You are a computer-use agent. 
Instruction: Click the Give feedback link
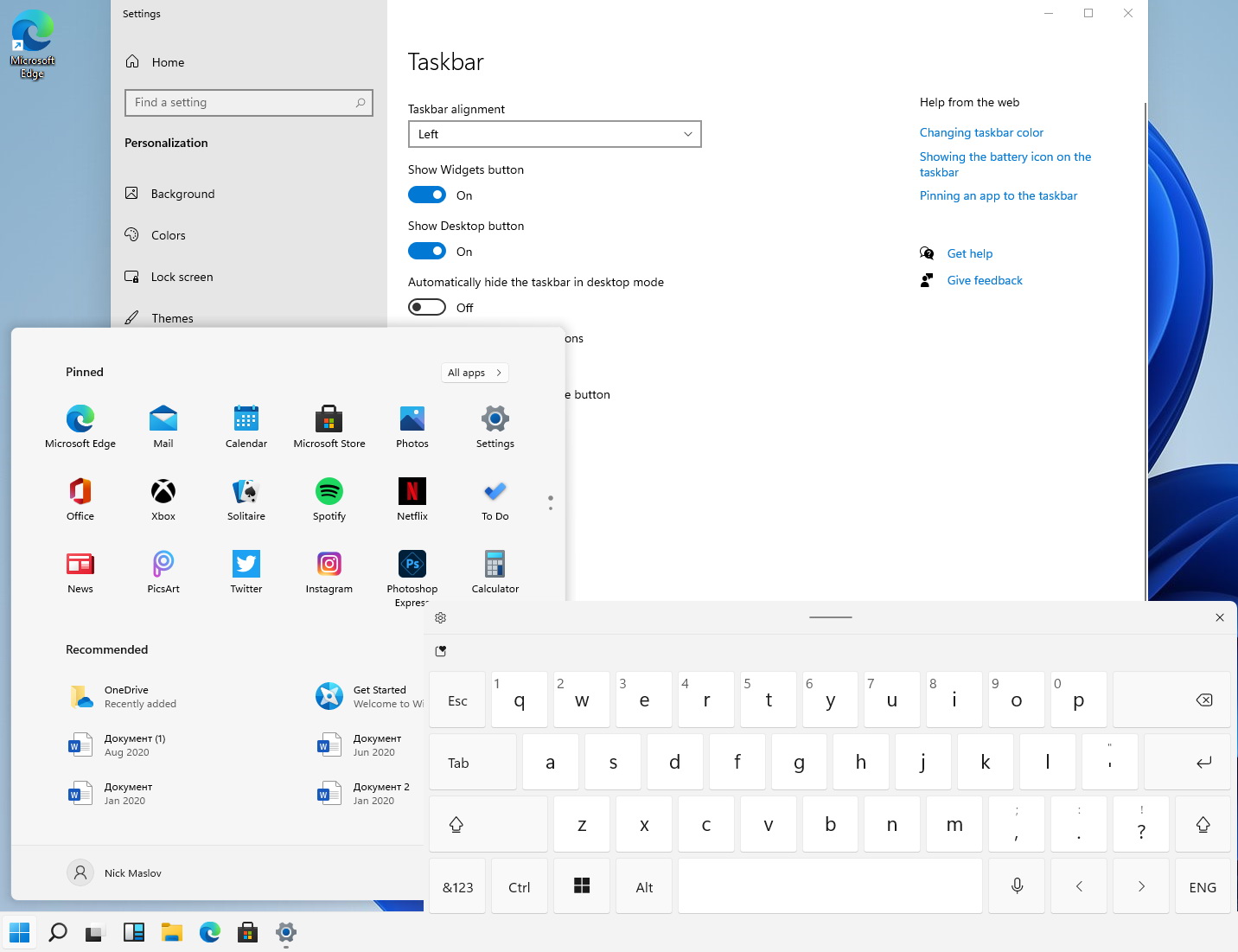click(984, 280)
